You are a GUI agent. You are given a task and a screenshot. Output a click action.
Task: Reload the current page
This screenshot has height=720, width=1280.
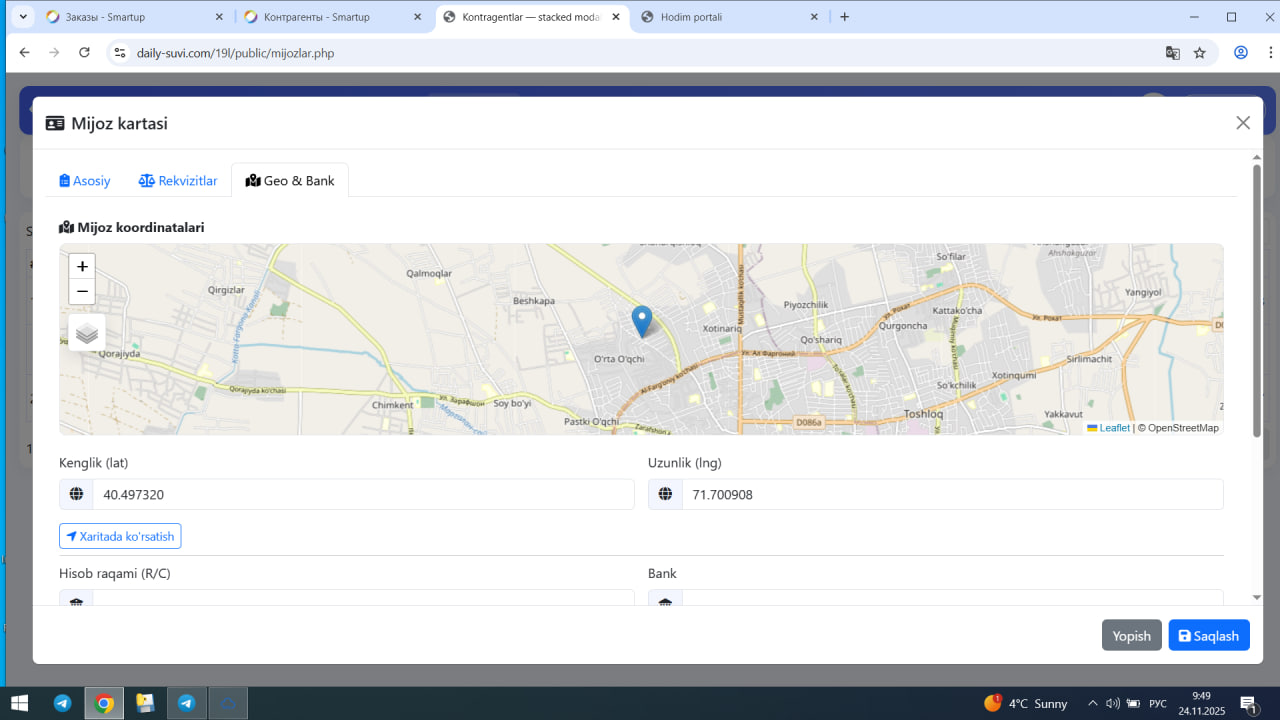pos(84,53)
